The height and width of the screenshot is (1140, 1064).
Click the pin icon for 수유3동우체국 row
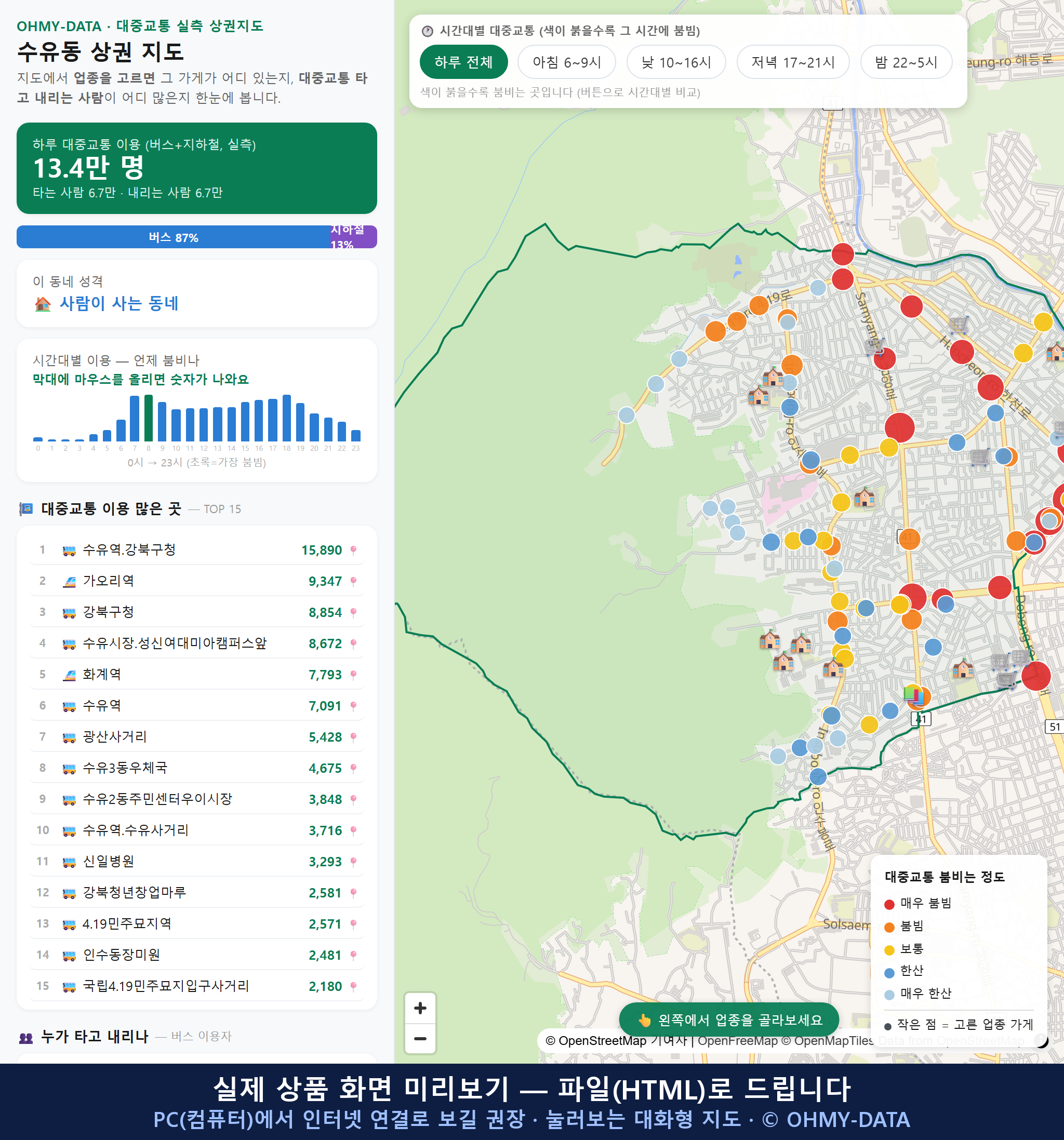point(353,769)
